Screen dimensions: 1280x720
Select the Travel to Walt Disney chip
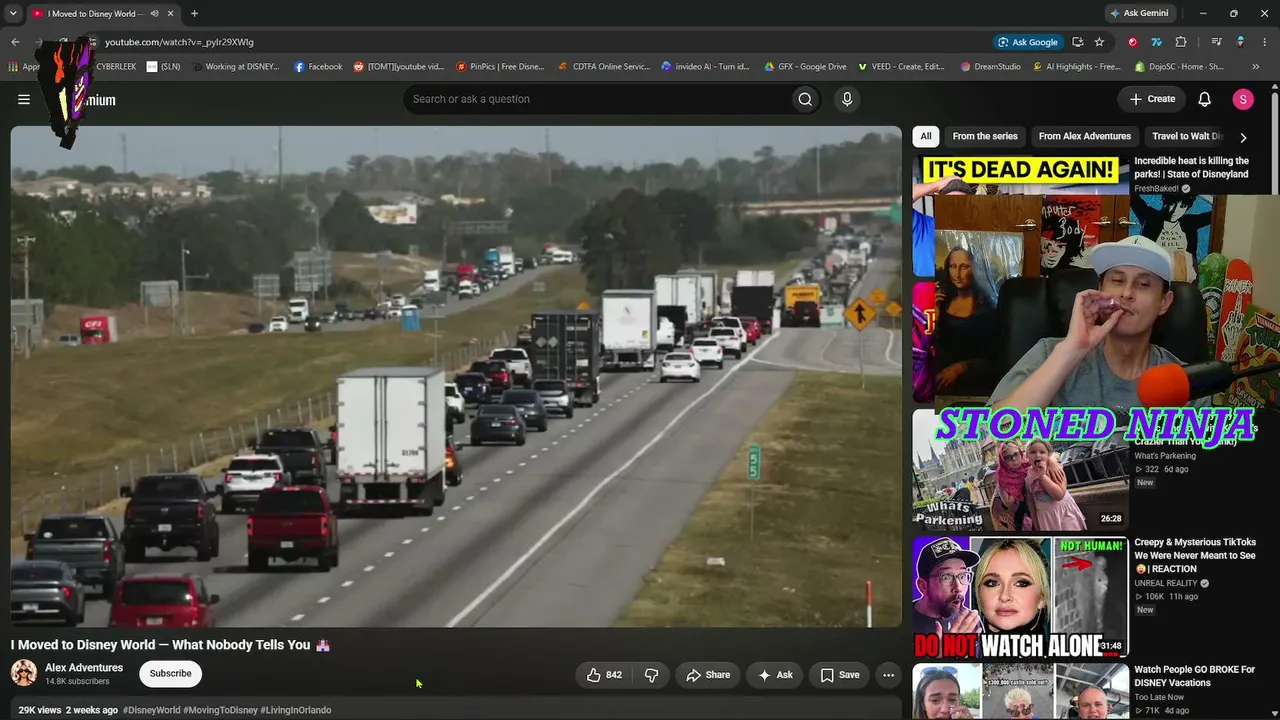1186,137
